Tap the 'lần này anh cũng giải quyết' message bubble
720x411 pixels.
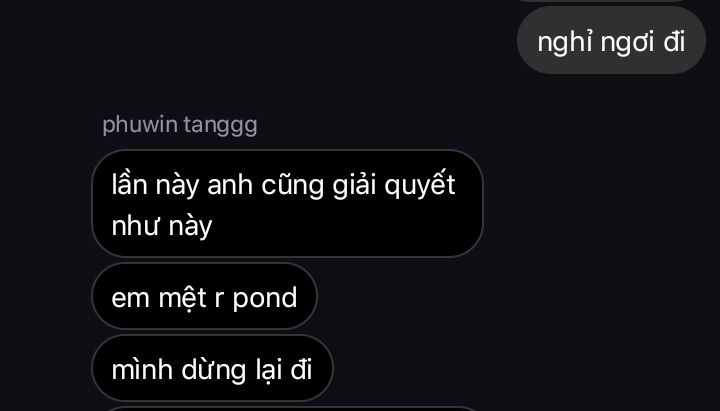coord(287,203)
